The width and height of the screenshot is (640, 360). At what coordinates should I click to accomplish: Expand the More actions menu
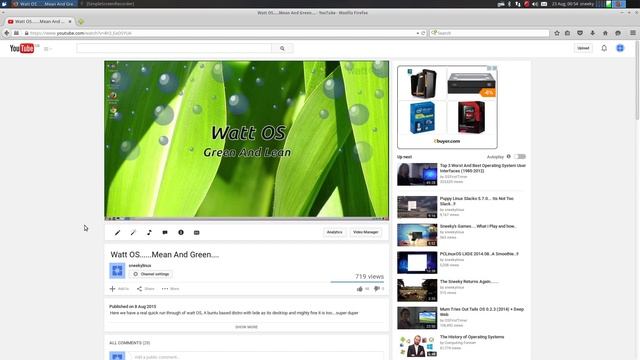pos(170,289)
